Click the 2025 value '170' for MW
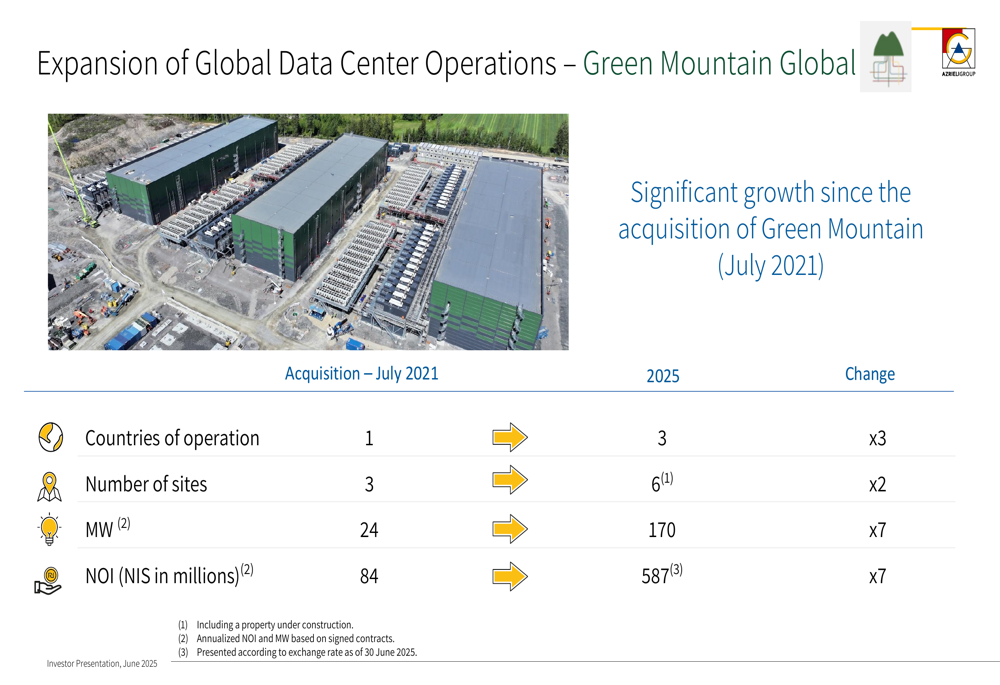 [662, 530]
